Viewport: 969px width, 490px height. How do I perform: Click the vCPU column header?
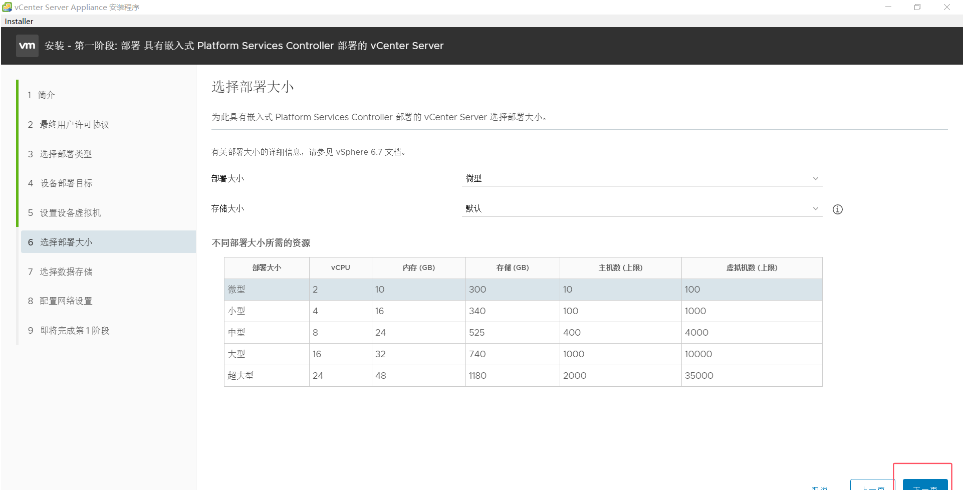pos(341,268)
